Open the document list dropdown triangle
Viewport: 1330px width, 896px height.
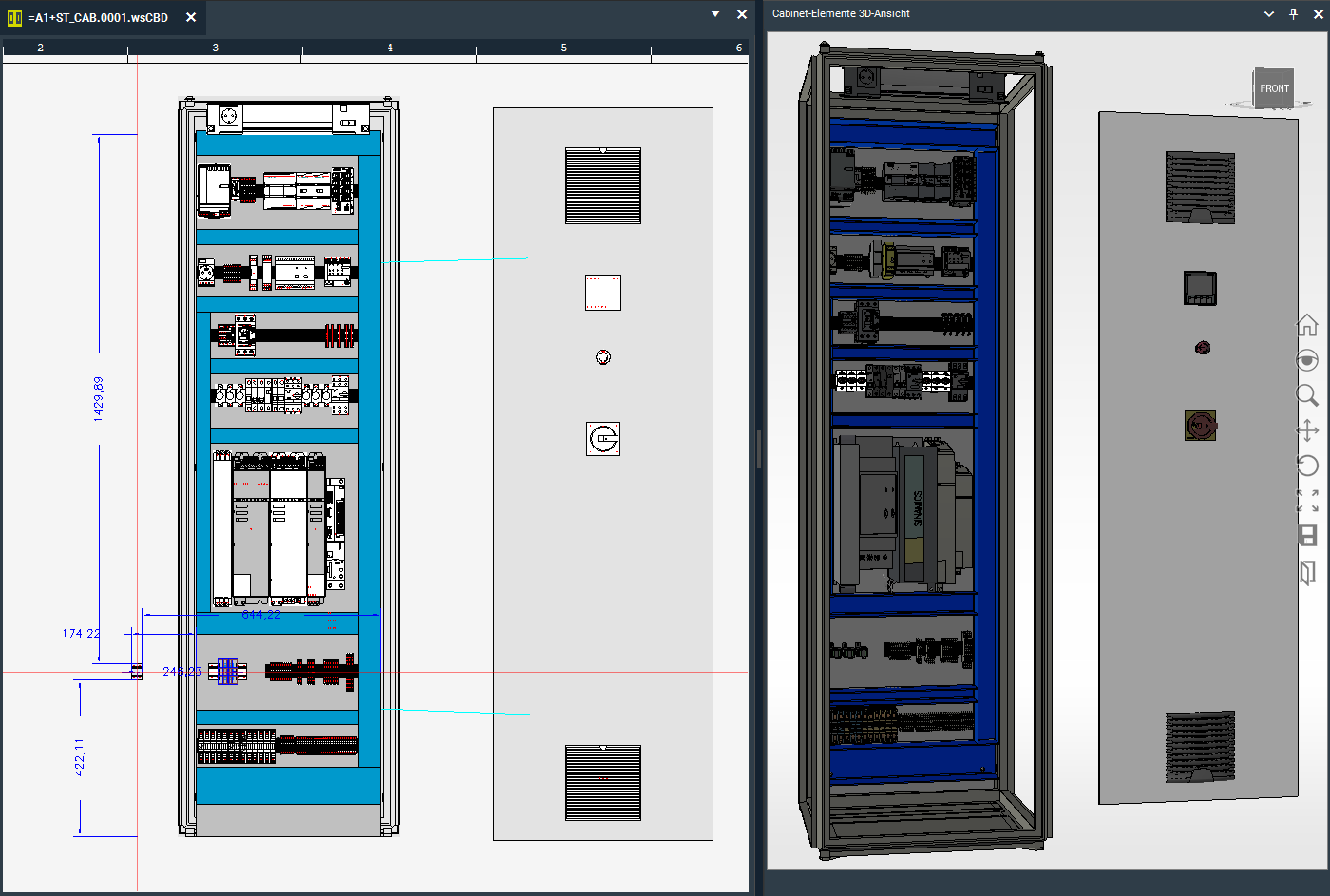point(715,14)
